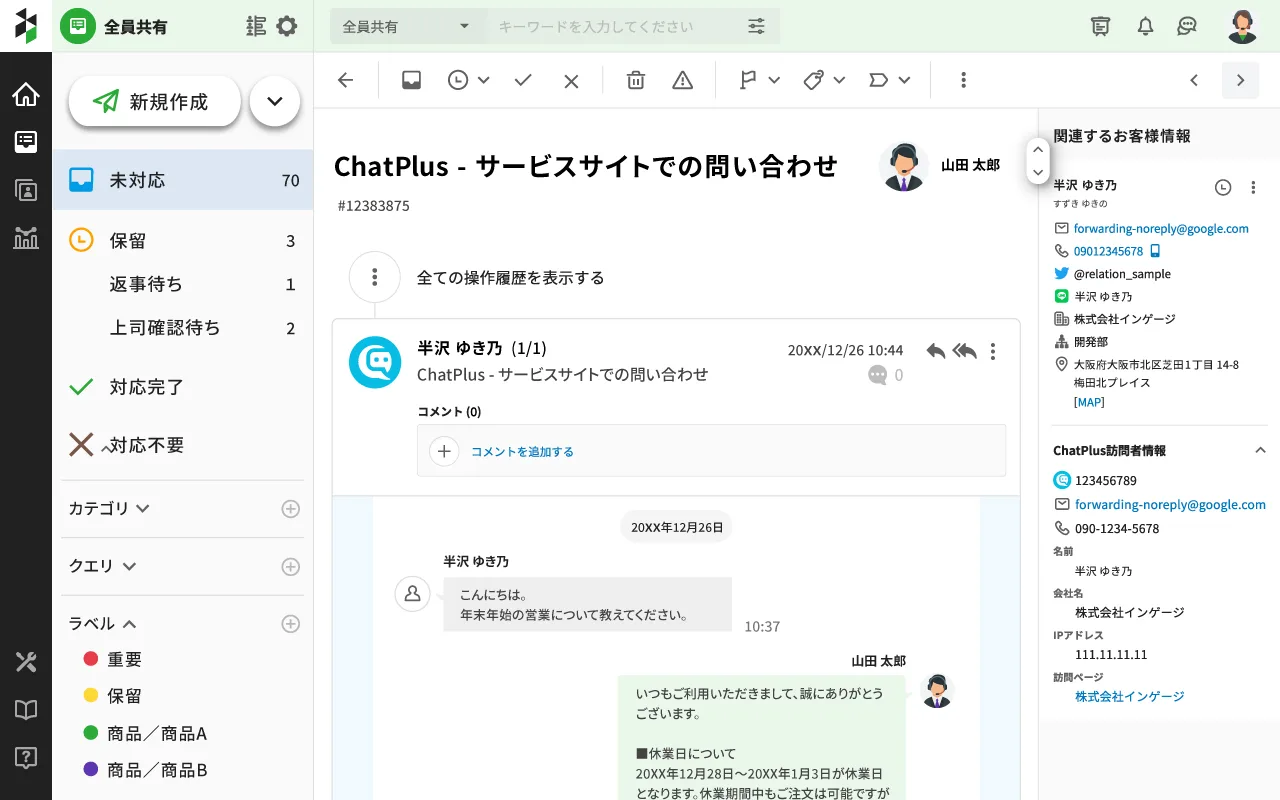Add a new category with plus icon
1280x800 pixels.
click(x=290, y=509)
